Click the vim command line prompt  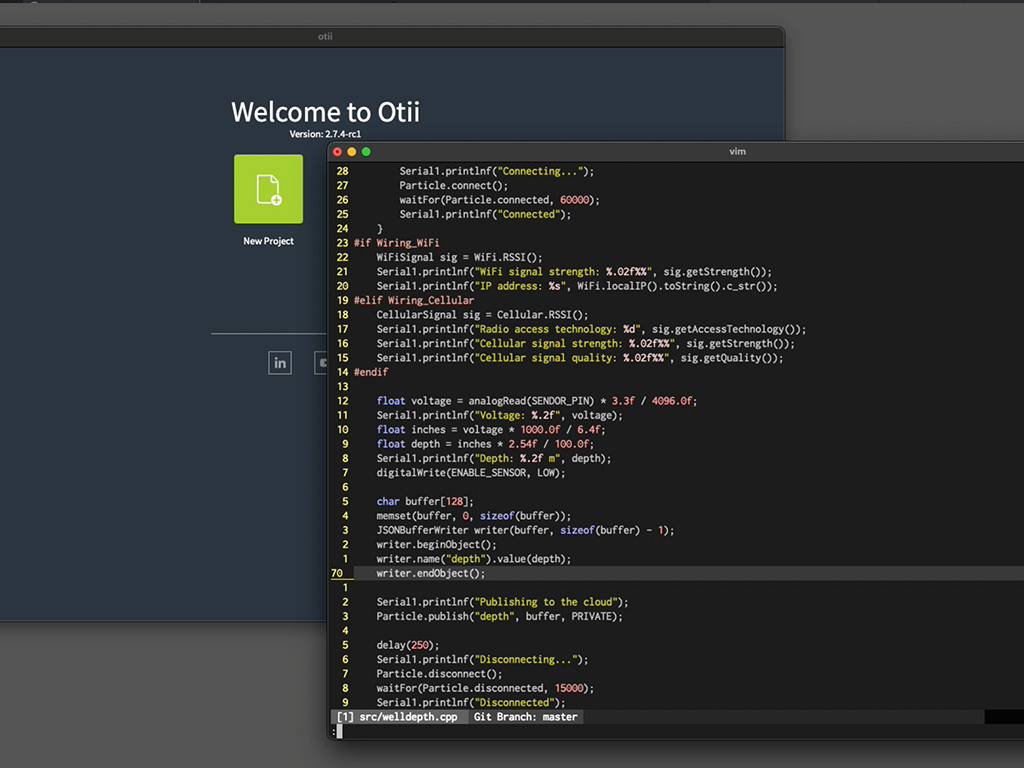pyautogui.click(x=340, y=731)
